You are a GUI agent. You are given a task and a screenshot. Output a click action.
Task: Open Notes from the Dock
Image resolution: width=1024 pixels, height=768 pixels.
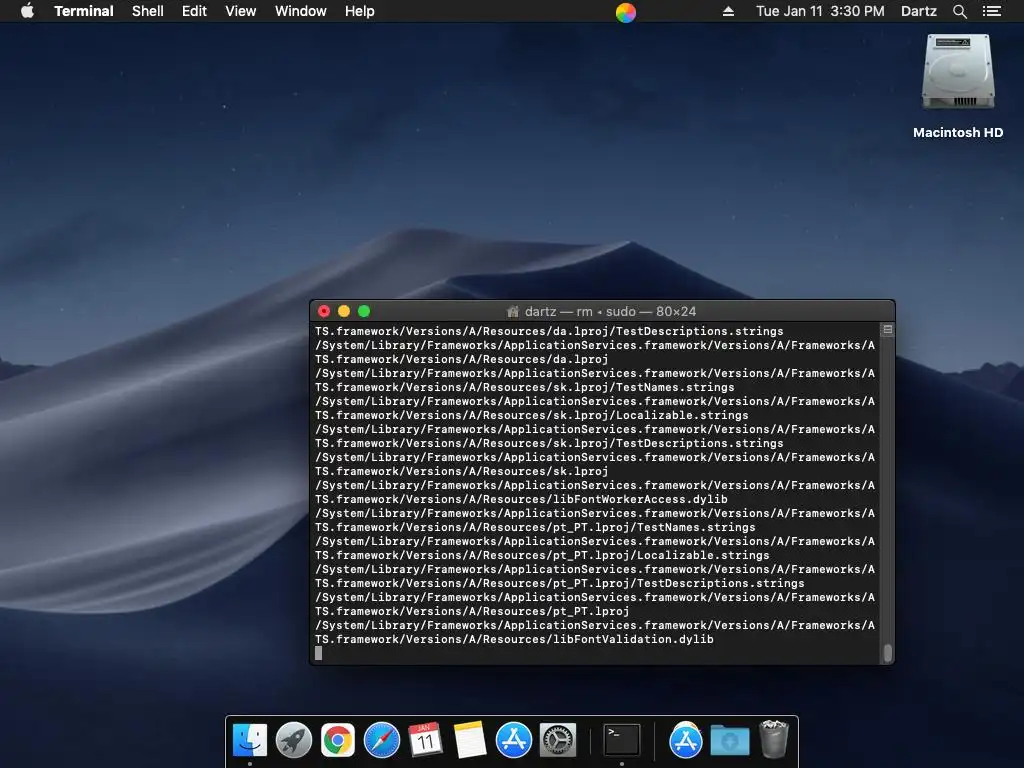(470, 740)
